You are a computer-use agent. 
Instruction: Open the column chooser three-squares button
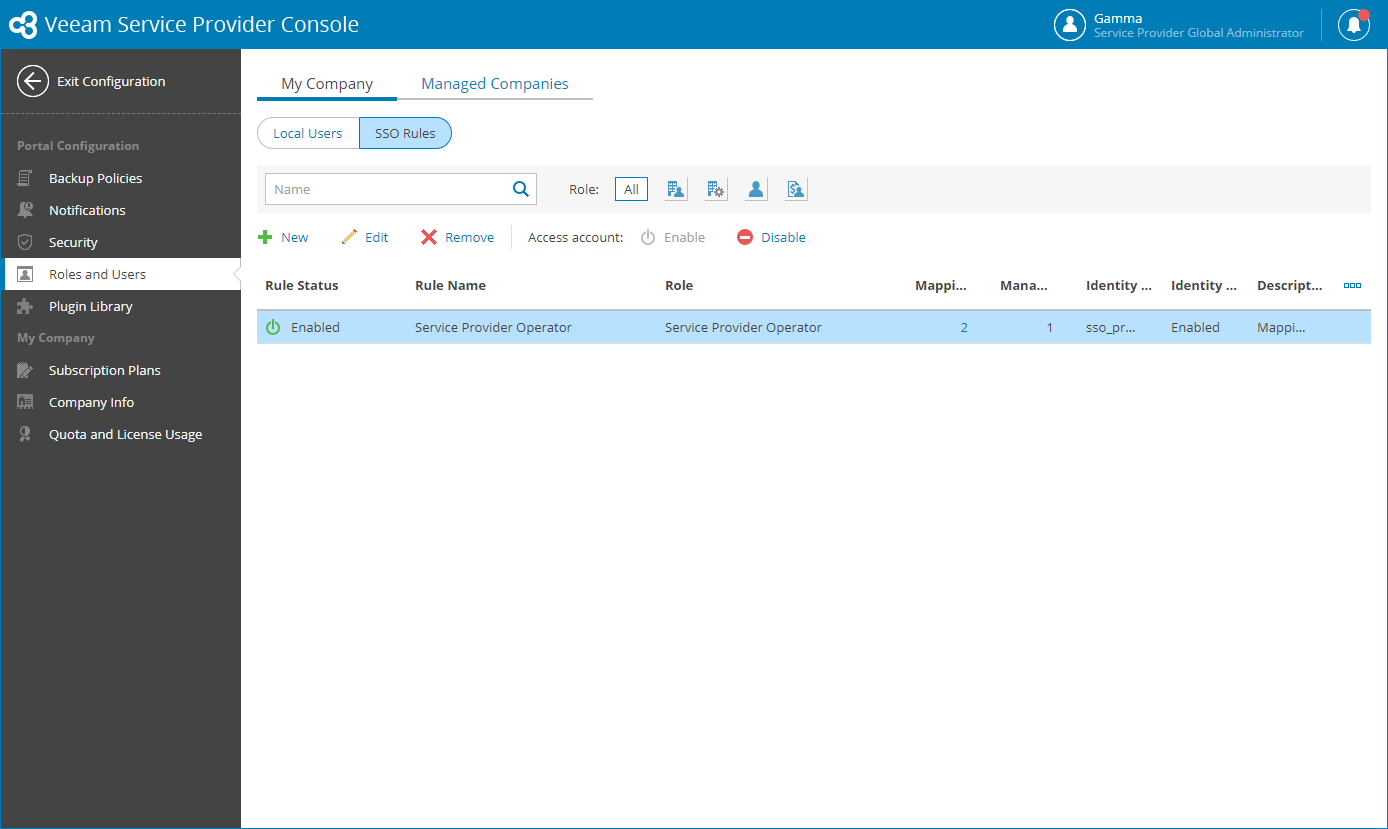click(1352, 285)
